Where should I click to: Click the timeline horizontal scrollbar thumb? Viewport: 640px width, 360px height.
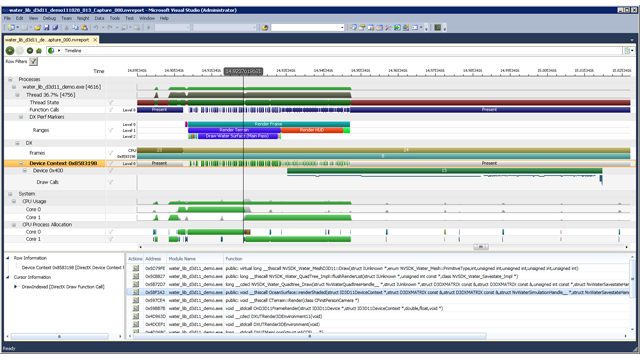tap(481, 247)
